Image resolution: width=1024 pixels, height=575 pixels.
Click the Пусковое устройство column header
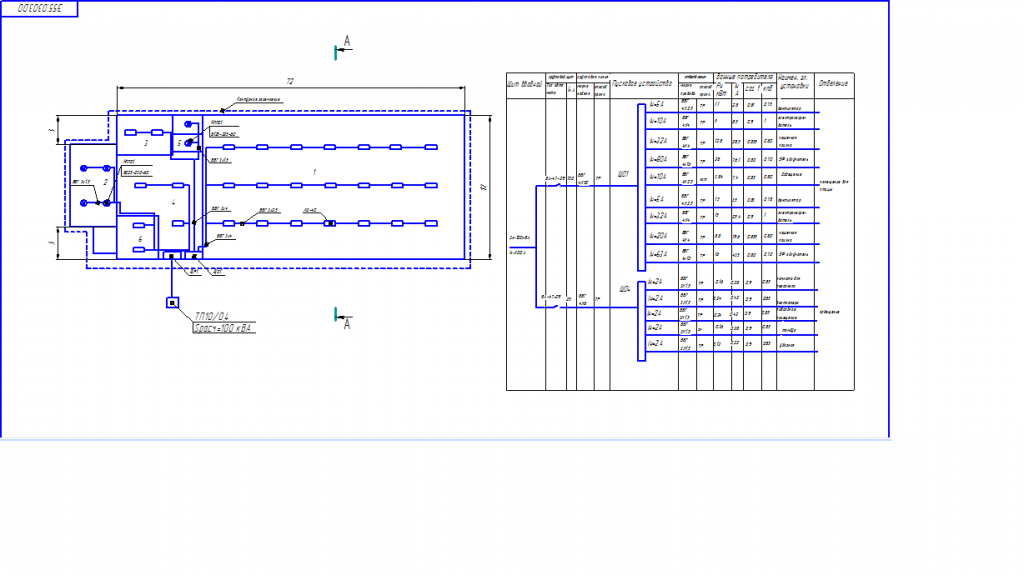coord(642,84)
